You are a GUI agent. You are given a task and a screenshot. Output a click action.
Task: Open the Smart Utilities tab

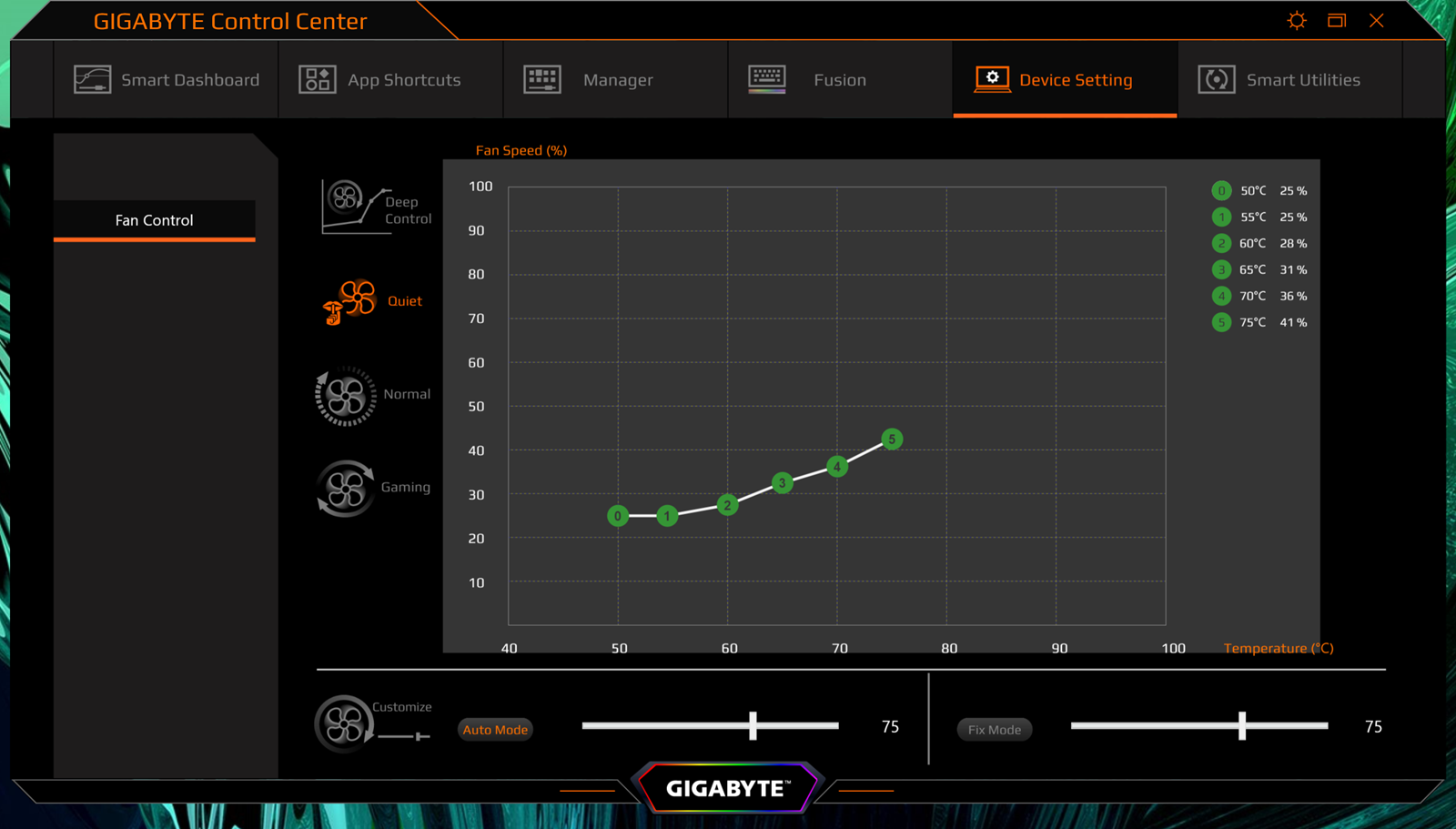pos(1290,80)
